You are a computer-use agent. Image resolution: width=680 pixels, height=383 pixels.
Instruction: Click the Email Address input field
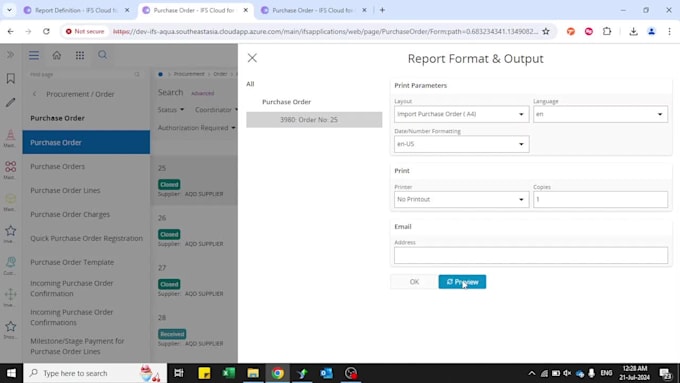point(531,255)
